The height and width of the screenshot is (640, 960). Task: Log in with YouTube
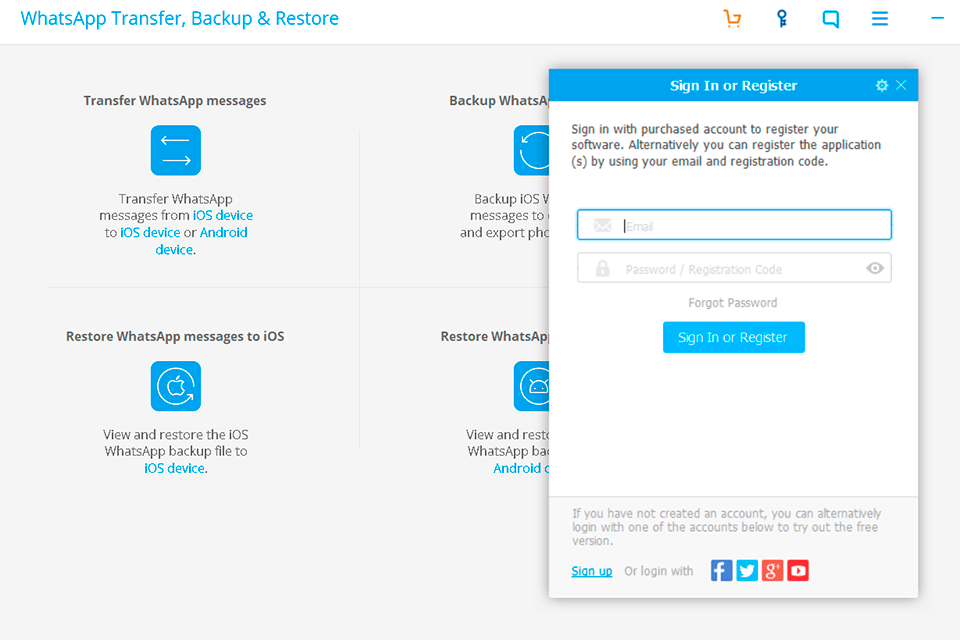[x=798, y=570]
